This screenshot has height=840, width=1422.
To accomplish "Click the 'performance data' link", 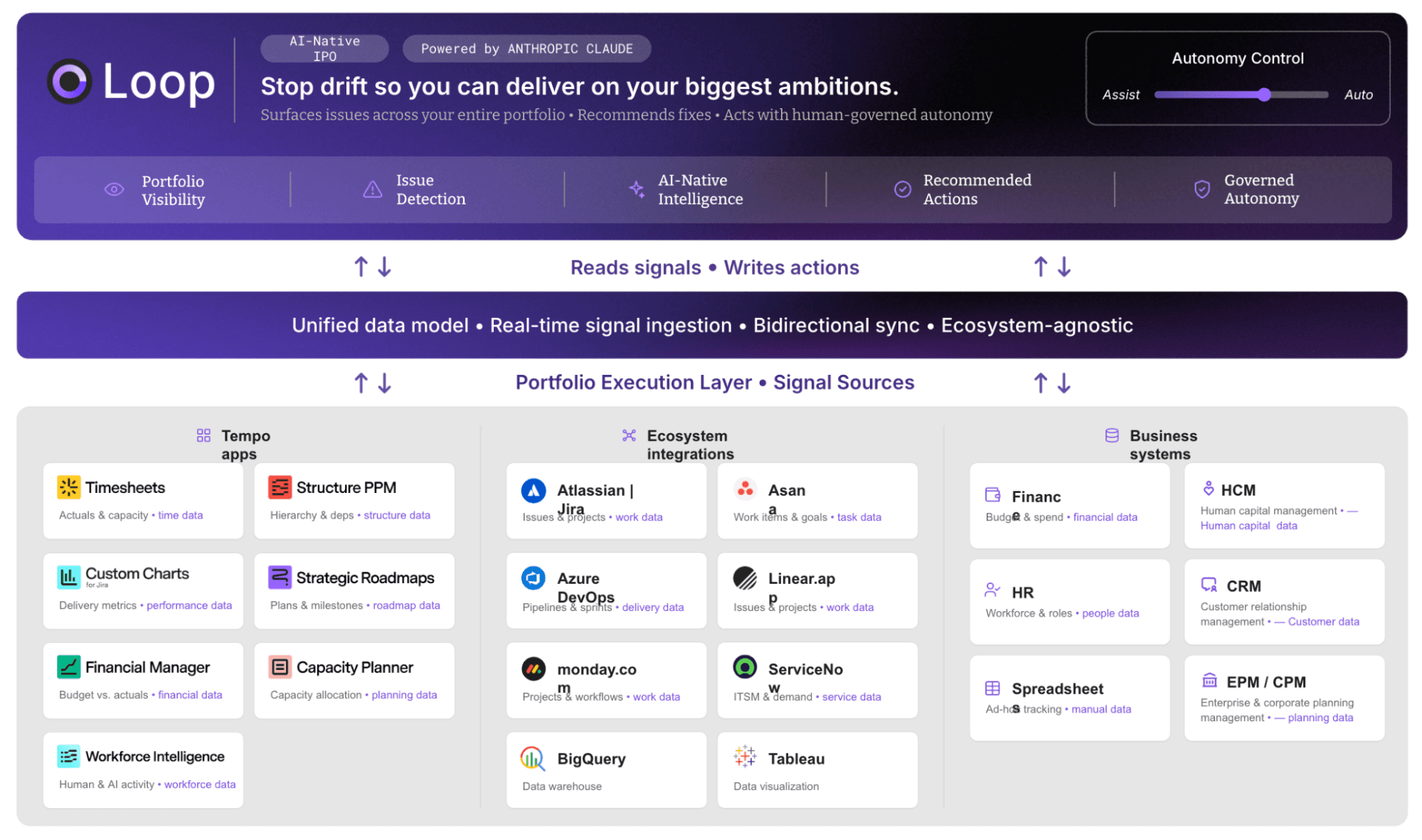I will [x=189, y=605].
